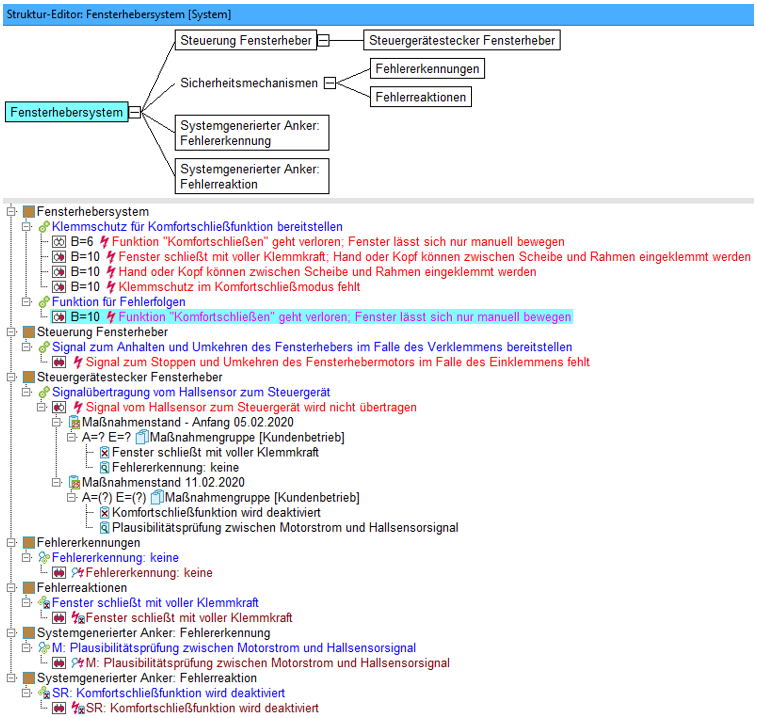Click detection icon of Plausibilitätsprüfung measure row

(104, 528)
